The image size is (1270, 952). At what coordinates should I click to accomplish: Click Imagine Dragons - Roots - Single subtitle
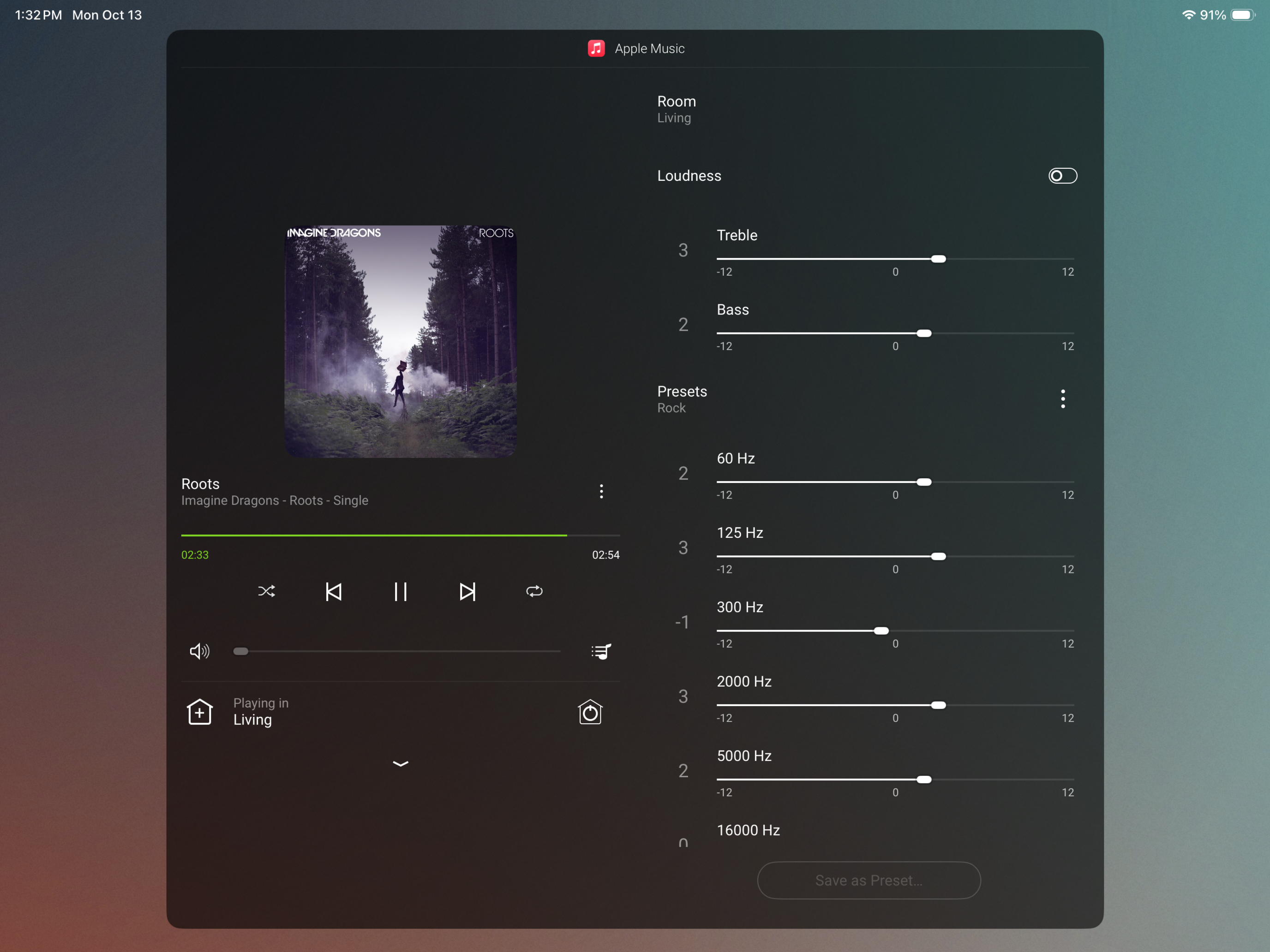(275, 500)
